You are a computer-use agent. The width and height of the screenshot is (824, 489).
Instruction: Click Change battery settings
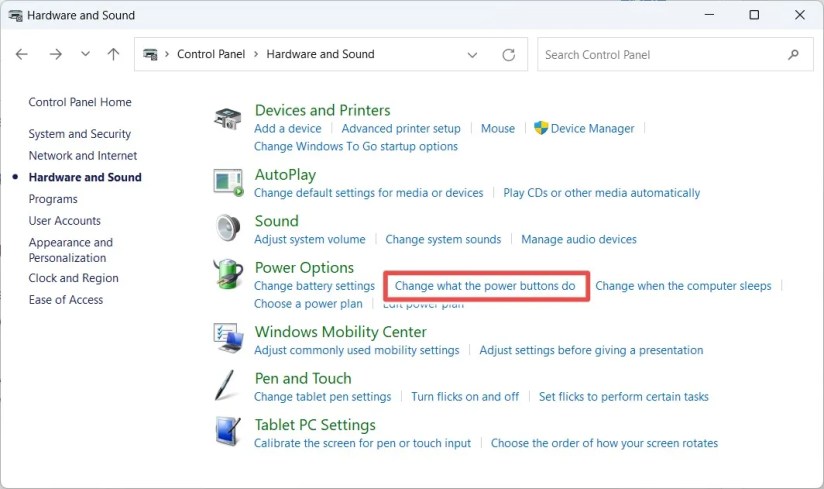[x=314, y=286]
